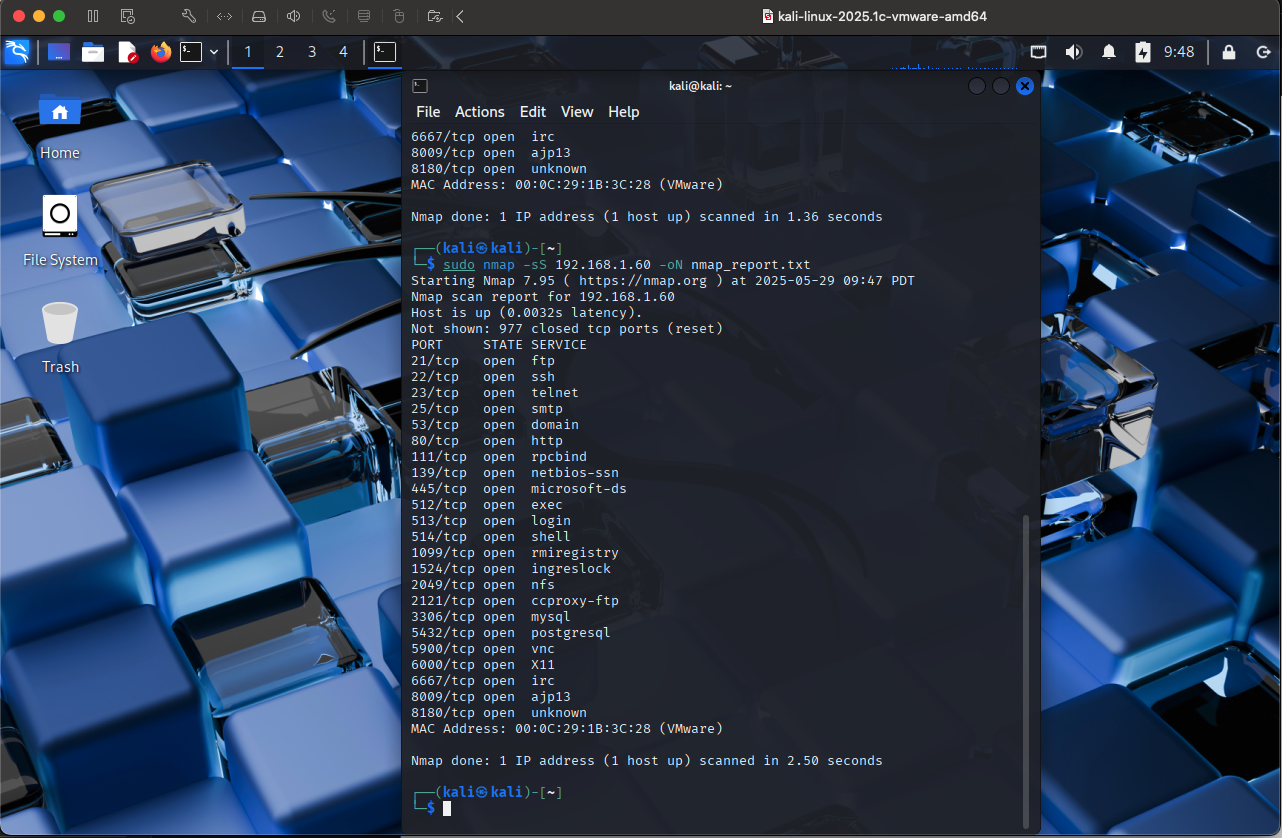Open the text editor panel launcher
Image resolution: width=1282 pixels, height=838 pixels.
[127, 52]
